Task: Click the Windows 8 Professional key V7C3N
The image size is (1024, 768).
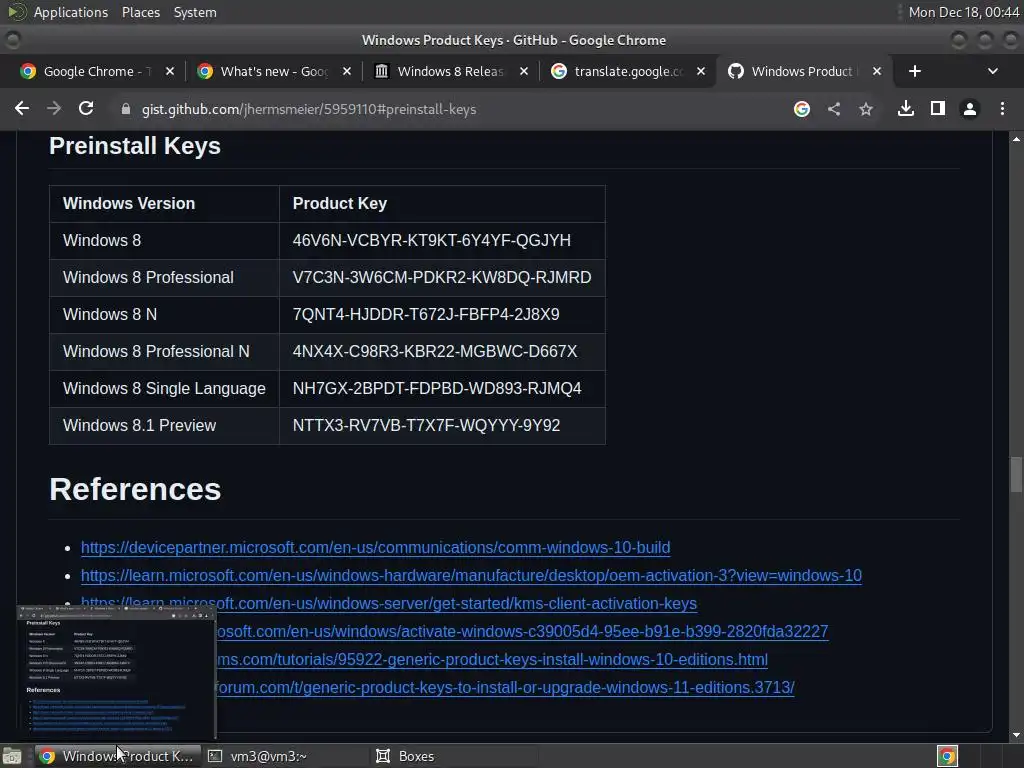Action: coord(442,278)
